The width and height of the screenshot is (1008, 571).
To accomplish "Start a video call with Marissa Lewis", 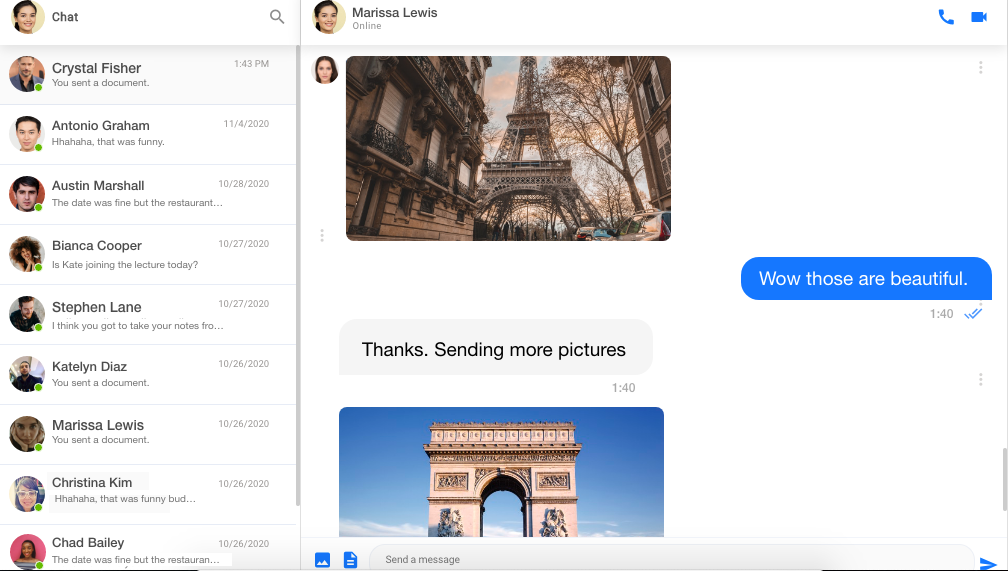I will point(978,17).
